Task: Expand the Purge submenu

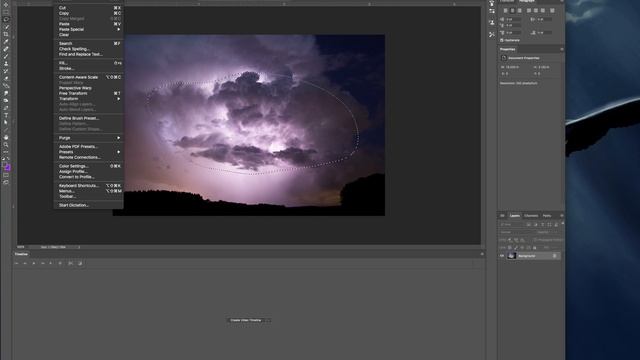Action: (89, 138)
